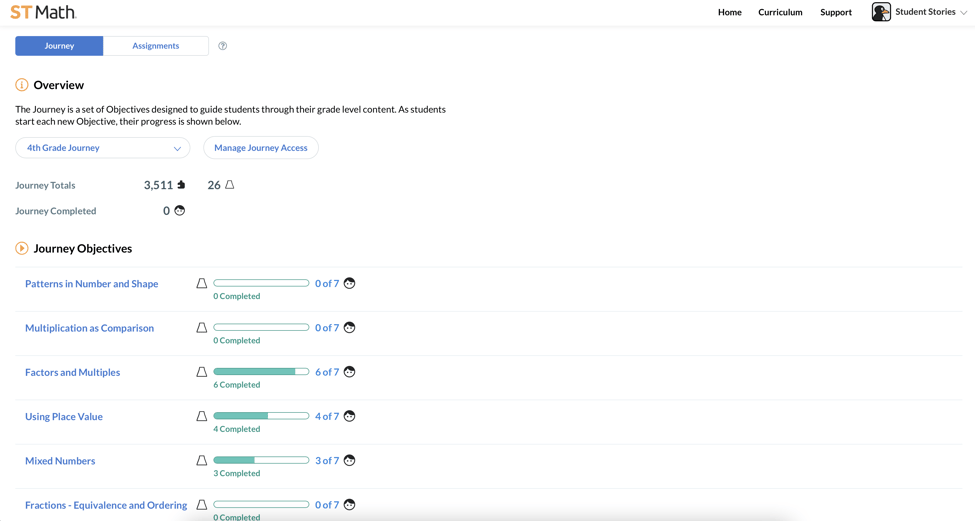
Task: Open Support in top navigation
Action: click(836, 12)
